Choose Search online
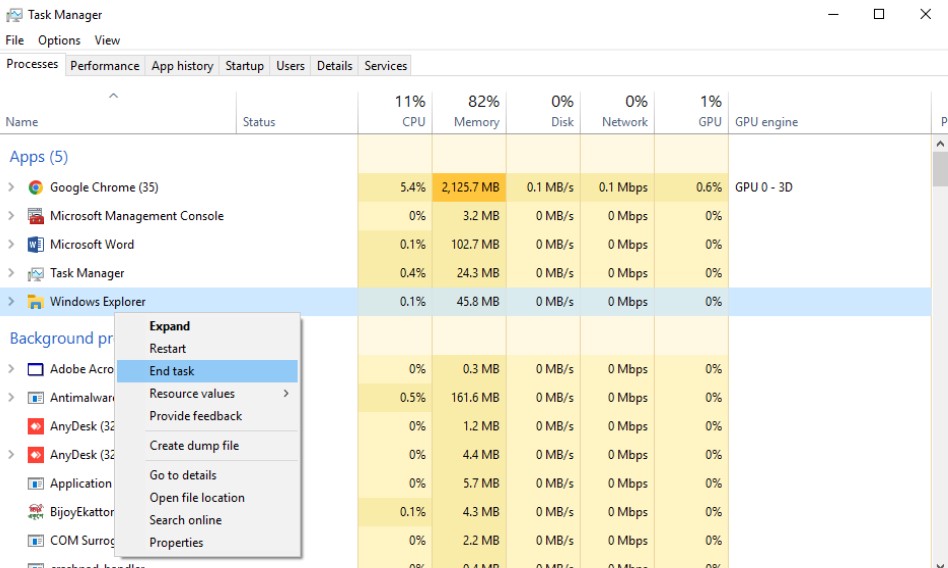Image resolution: width=948 pixels, height=568 pixels. pyautogui.click(x=207, y=520)
